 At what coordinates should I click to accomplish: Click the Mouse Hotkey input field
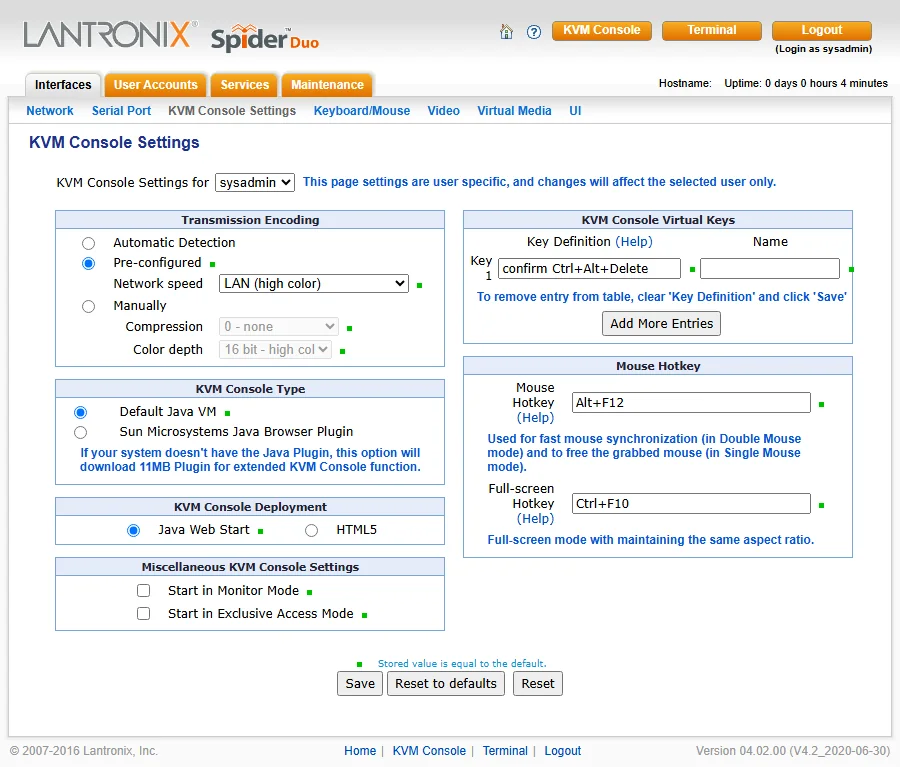pos(691,402)
